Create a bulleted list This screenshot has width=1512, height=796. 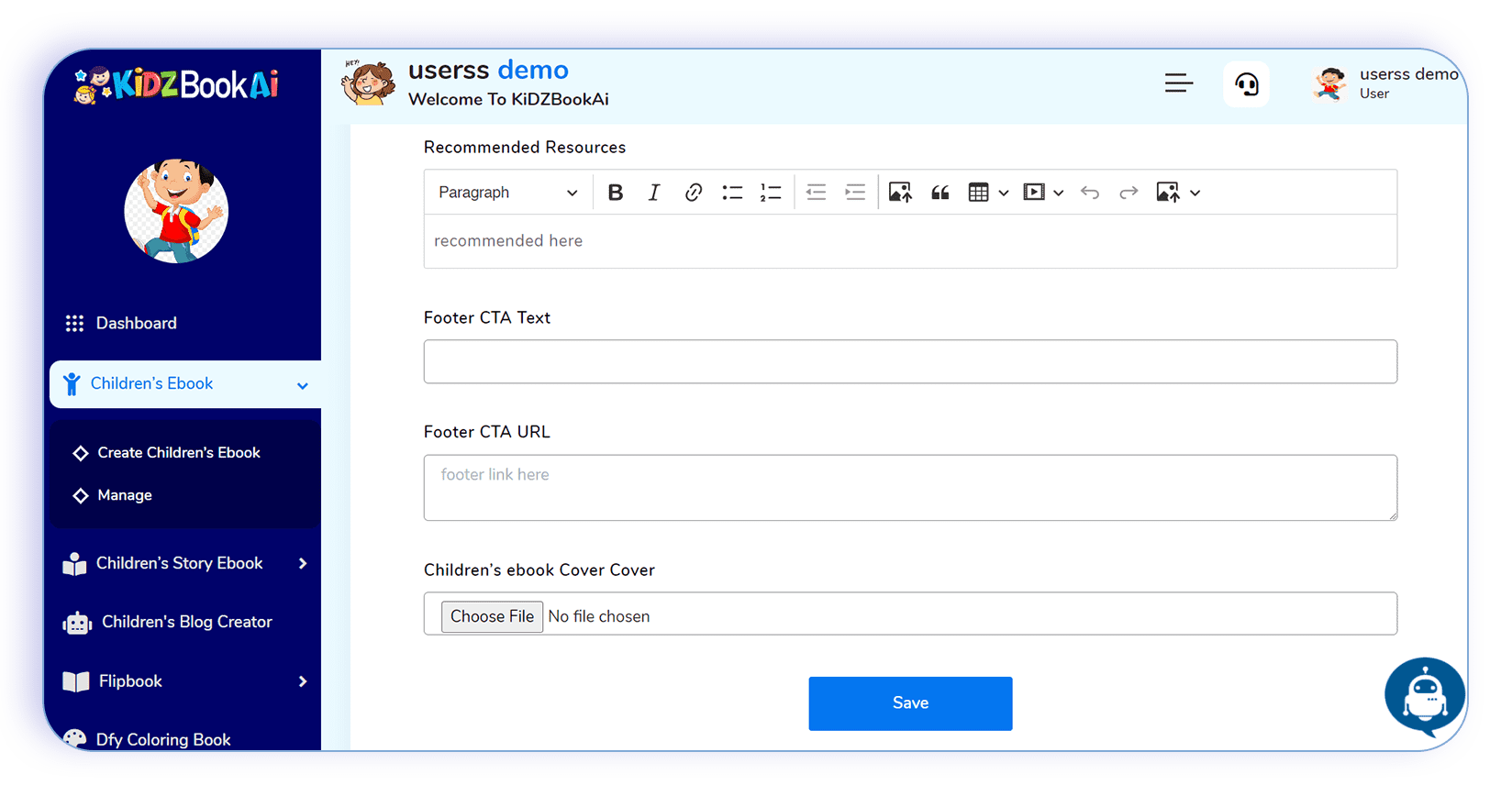[732, 193]
